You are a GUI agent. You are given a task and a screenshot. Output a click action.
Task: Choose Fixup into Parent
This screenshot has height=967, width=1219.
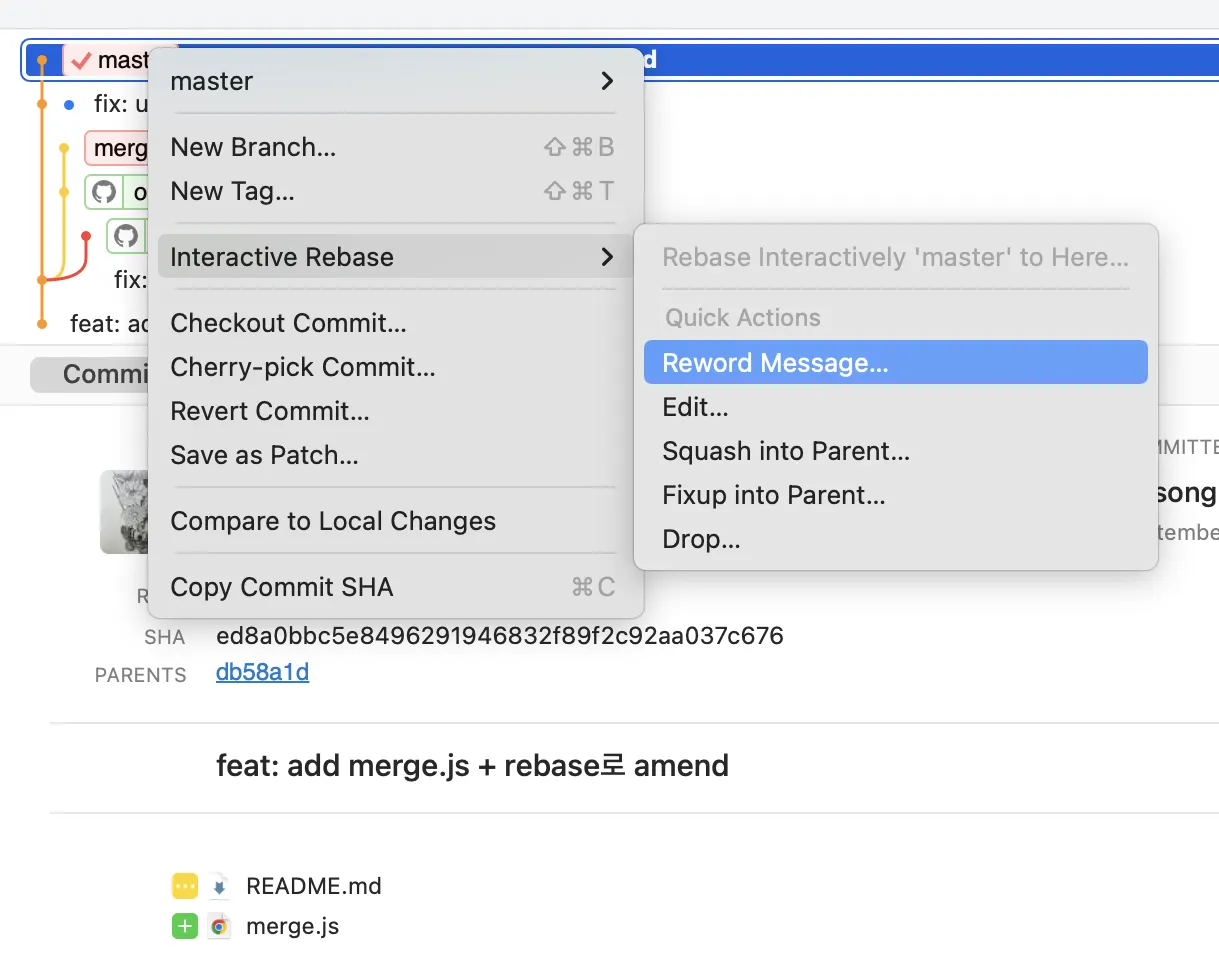coord(774,495)
